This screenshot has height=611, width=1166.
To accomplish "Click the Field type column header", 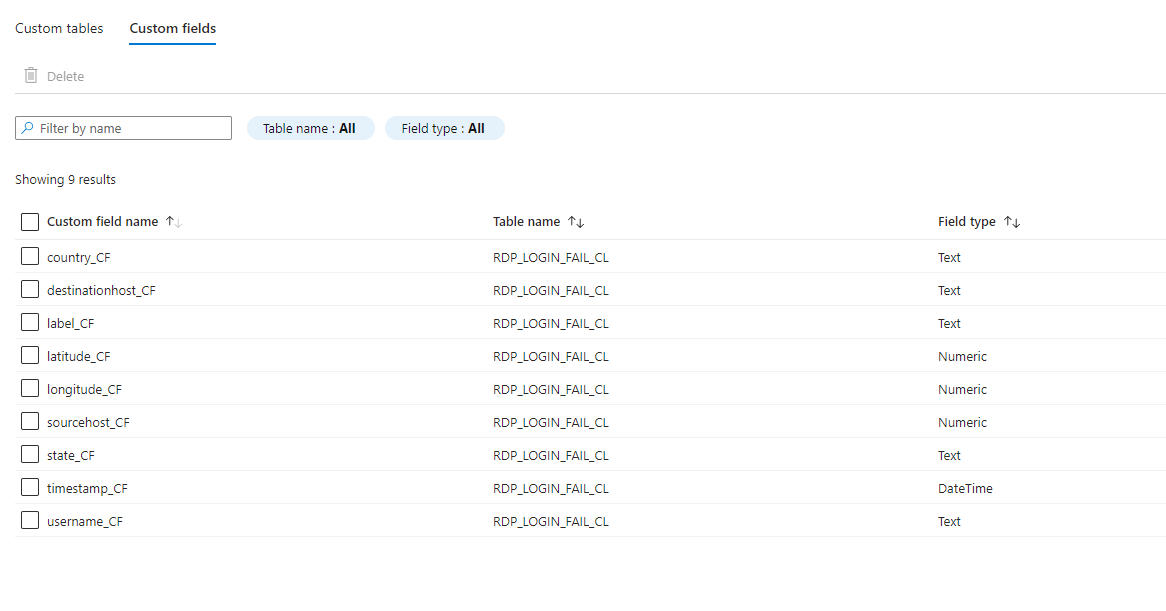I will [x=967, y=222].
